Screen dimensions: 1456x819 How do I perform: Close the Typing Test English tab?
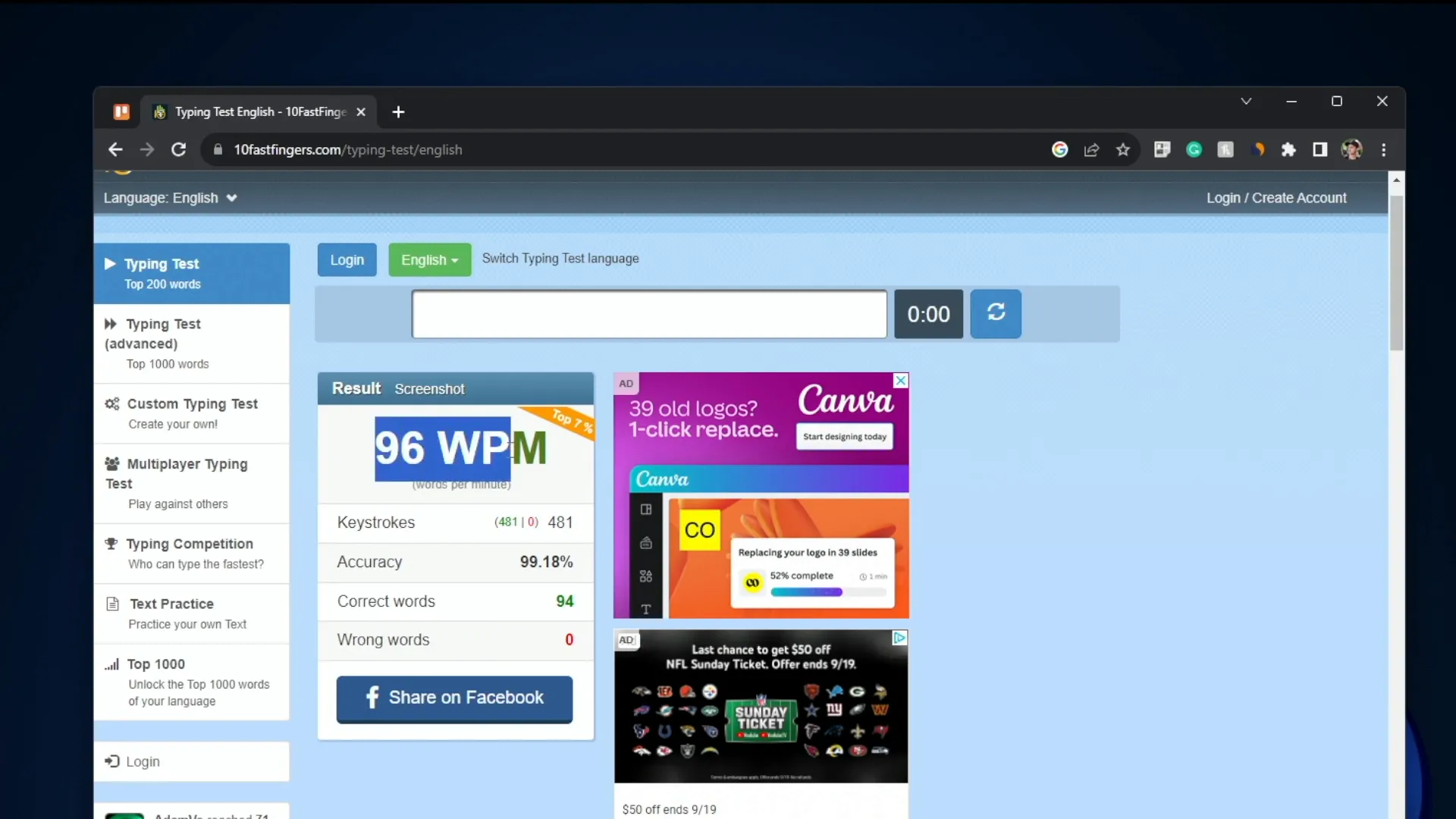click(361, 112)
